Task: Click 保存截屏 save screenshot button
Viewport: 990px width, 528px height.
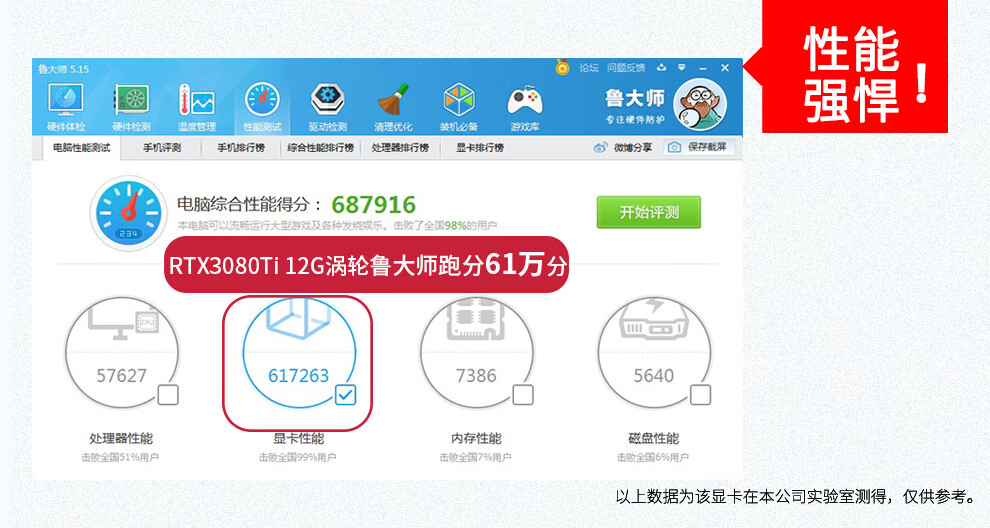Action: point(698,147)
